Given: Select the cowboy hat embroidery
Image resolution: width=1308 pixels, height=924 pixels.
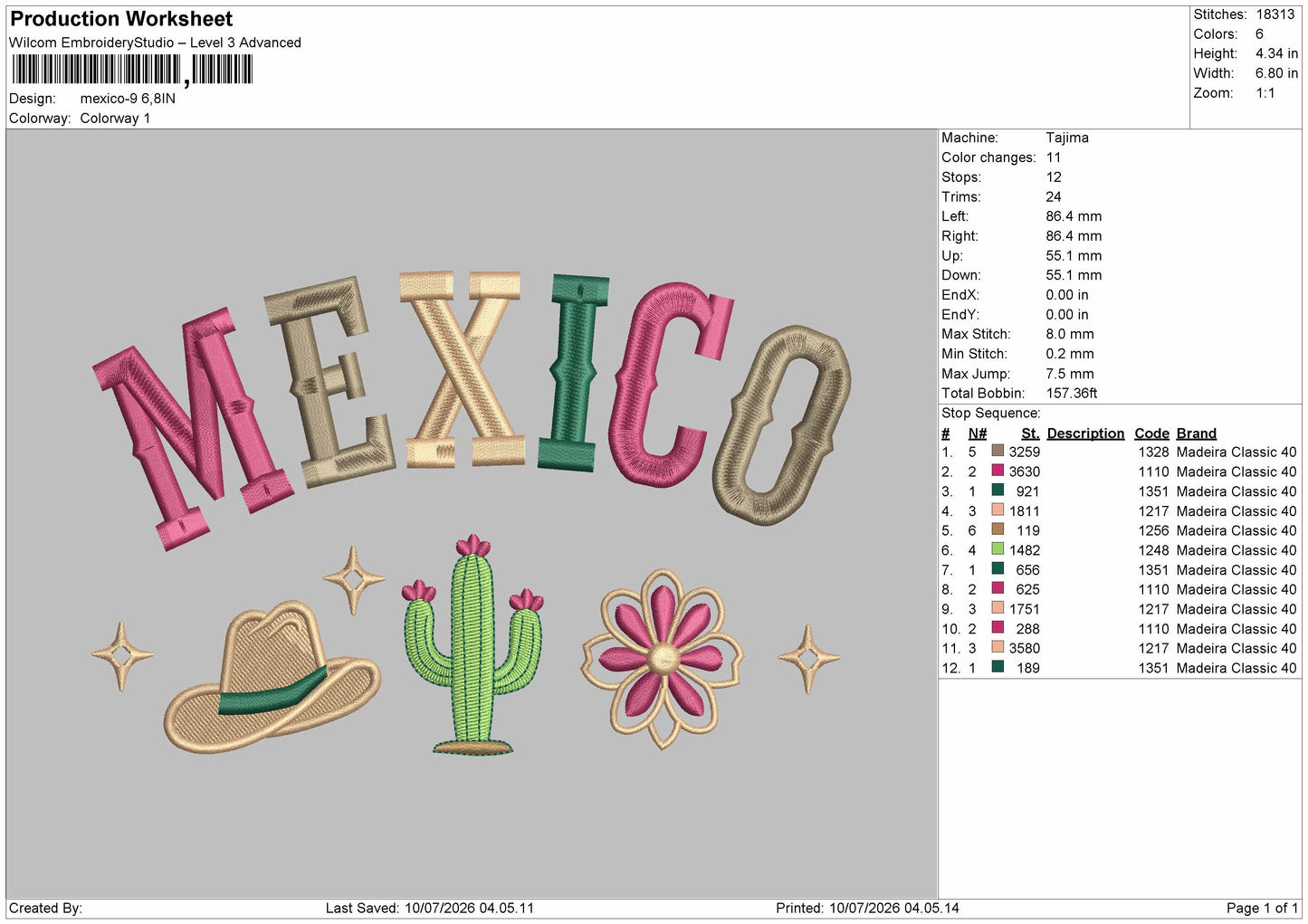Looking at the screenshot, I should pos(272,676).
